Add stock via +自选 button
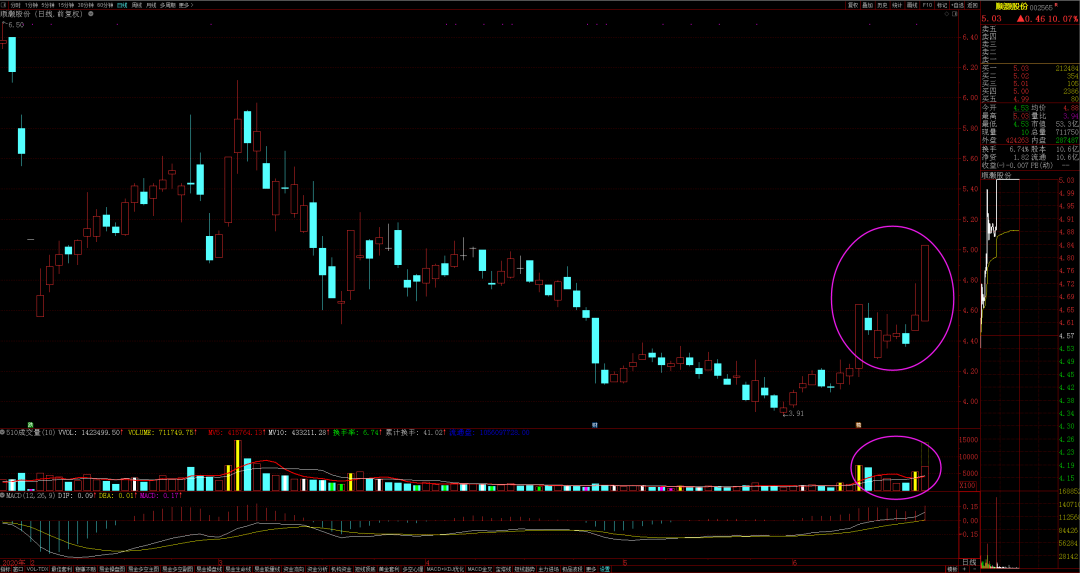 tap(957, 5)
